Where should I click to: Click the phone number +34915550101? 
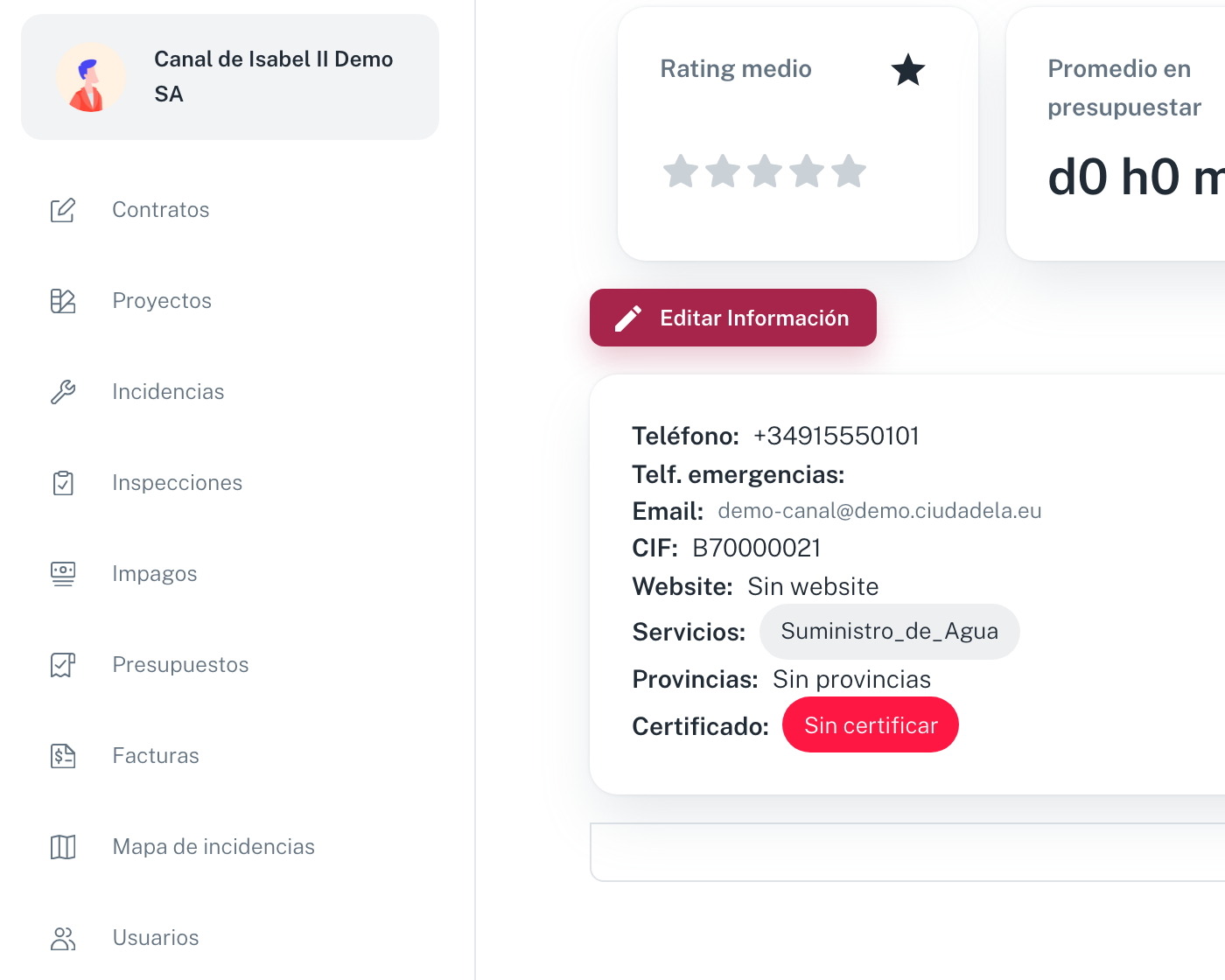[x=836, y=436]
